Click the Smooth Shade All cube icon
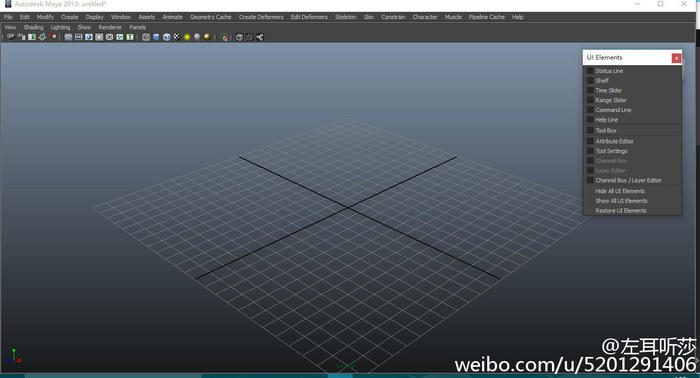700x378 pixels. (156, 37)
